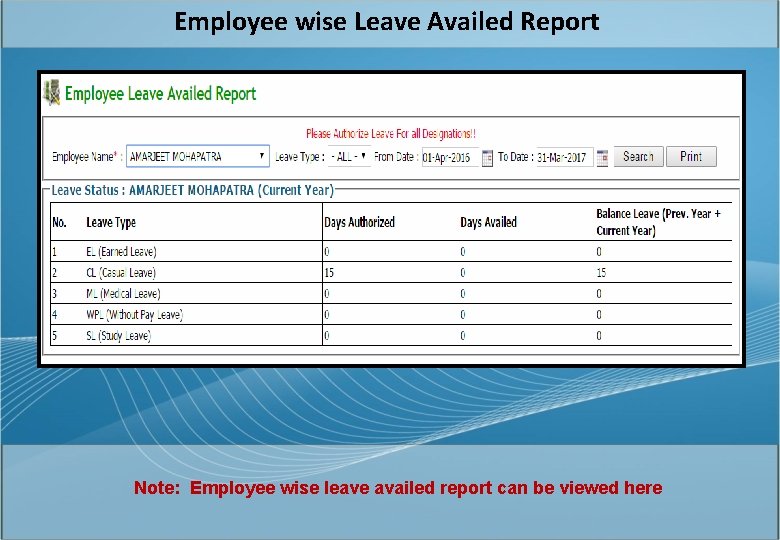Click the Employee Leave Availed Report logo icon
This screenshot has width=780, height=540.
coord(52,92)
